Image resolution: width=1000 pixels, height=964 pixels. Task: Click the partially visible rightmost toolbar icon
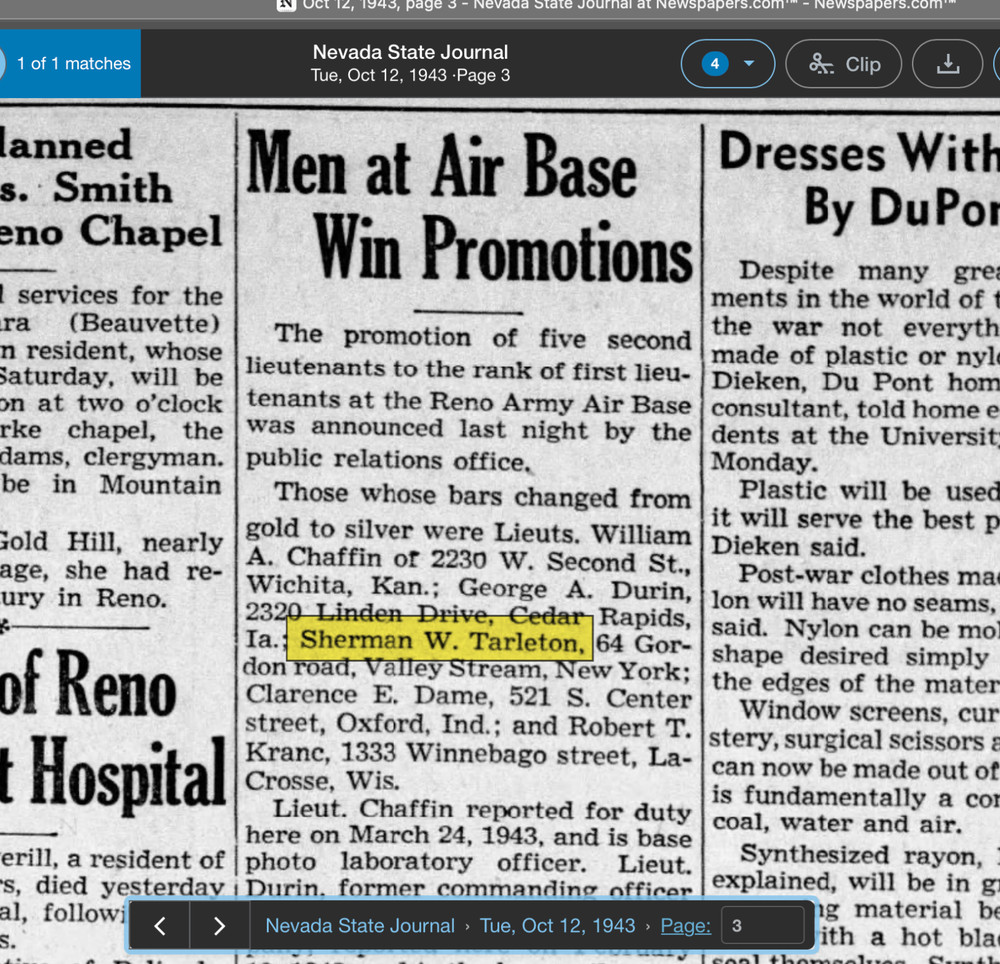tap(996, 63)
